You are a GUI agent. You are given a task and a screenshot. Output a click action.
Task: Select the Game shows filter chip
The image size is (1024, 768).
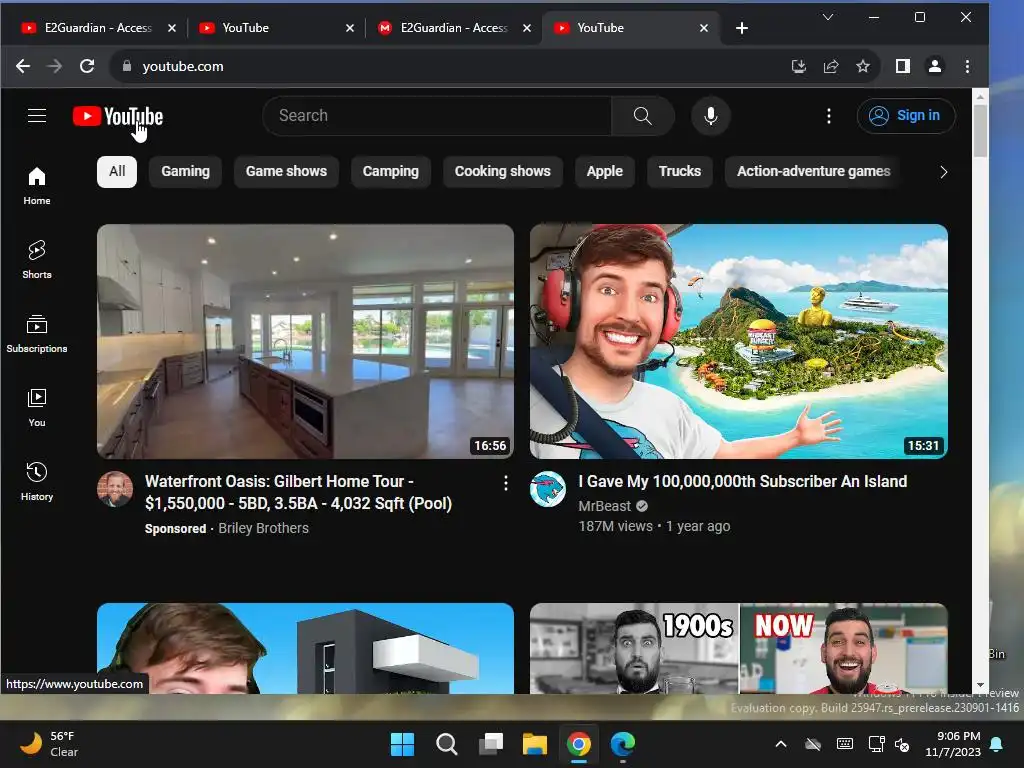pyautogui.click(x=286, y=172)
